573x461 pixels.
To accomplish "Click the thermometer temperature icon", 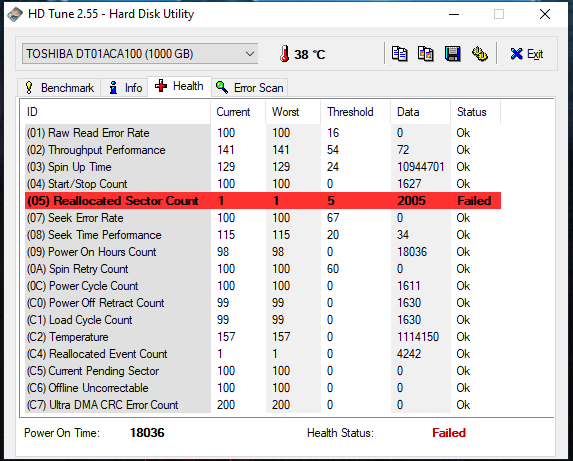I will [284, 54].
